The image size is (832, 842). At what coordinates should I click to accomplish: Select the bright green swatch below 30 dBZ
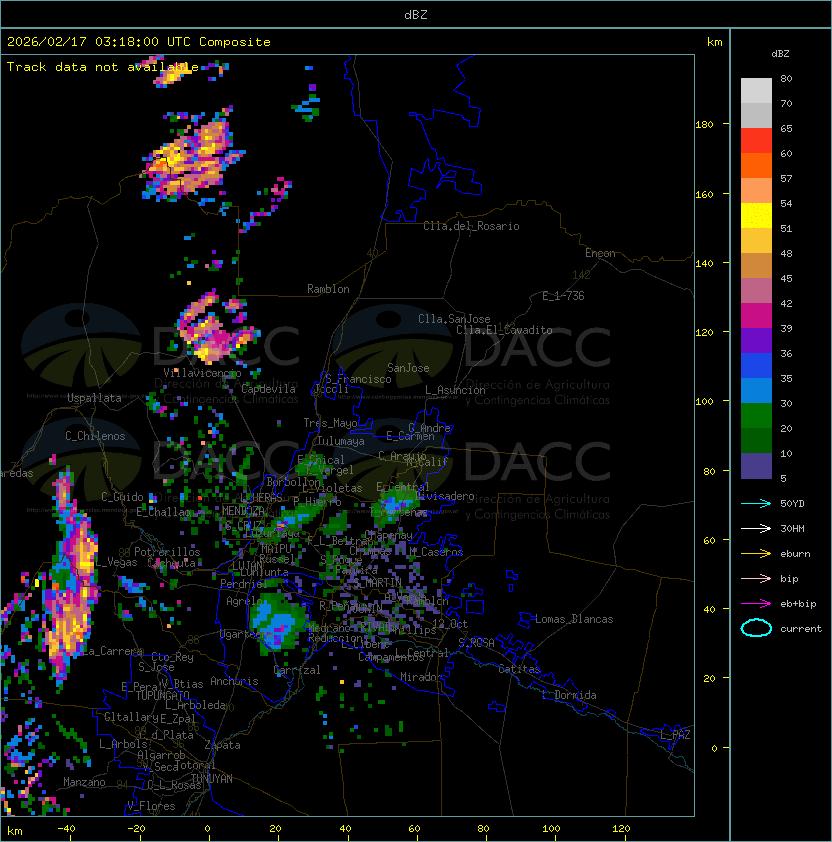click(x=756, y=416)
